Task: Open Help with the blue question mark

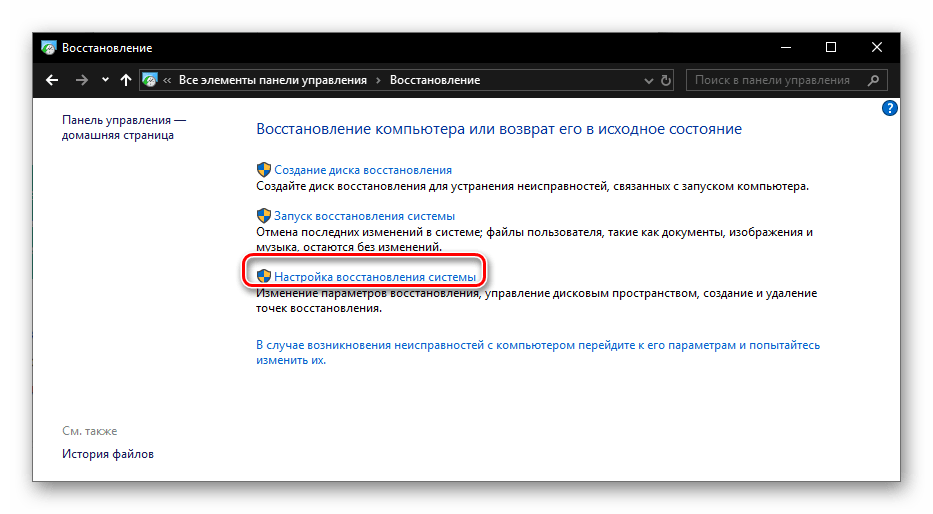Action: (x=889, y=108)
